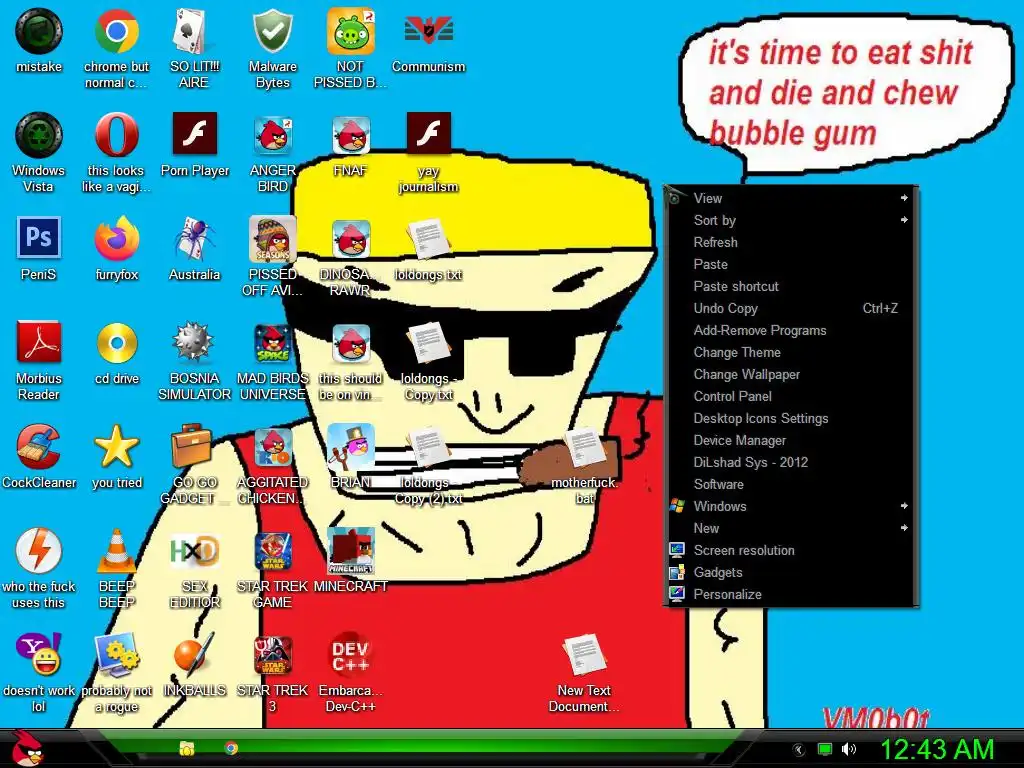Select 'Paste shortcut' menu entry

[x=791, y=286]
